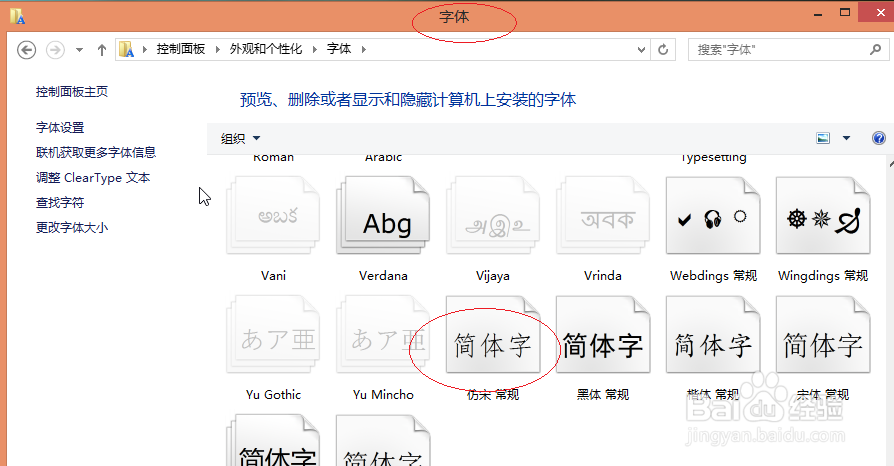Screen dimensions: 894x466
Task: Select the 仿宋 常规 font icon
Action: [x=493, y=334]
